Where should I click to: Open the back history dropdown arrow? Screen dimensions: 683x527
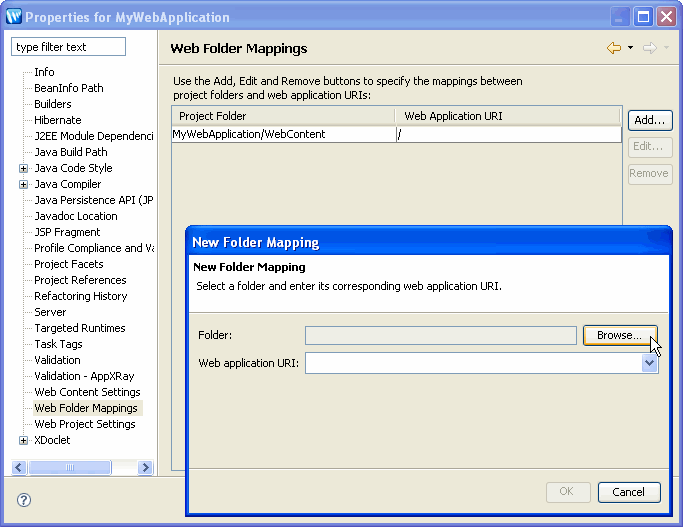(x=630, y=48)
